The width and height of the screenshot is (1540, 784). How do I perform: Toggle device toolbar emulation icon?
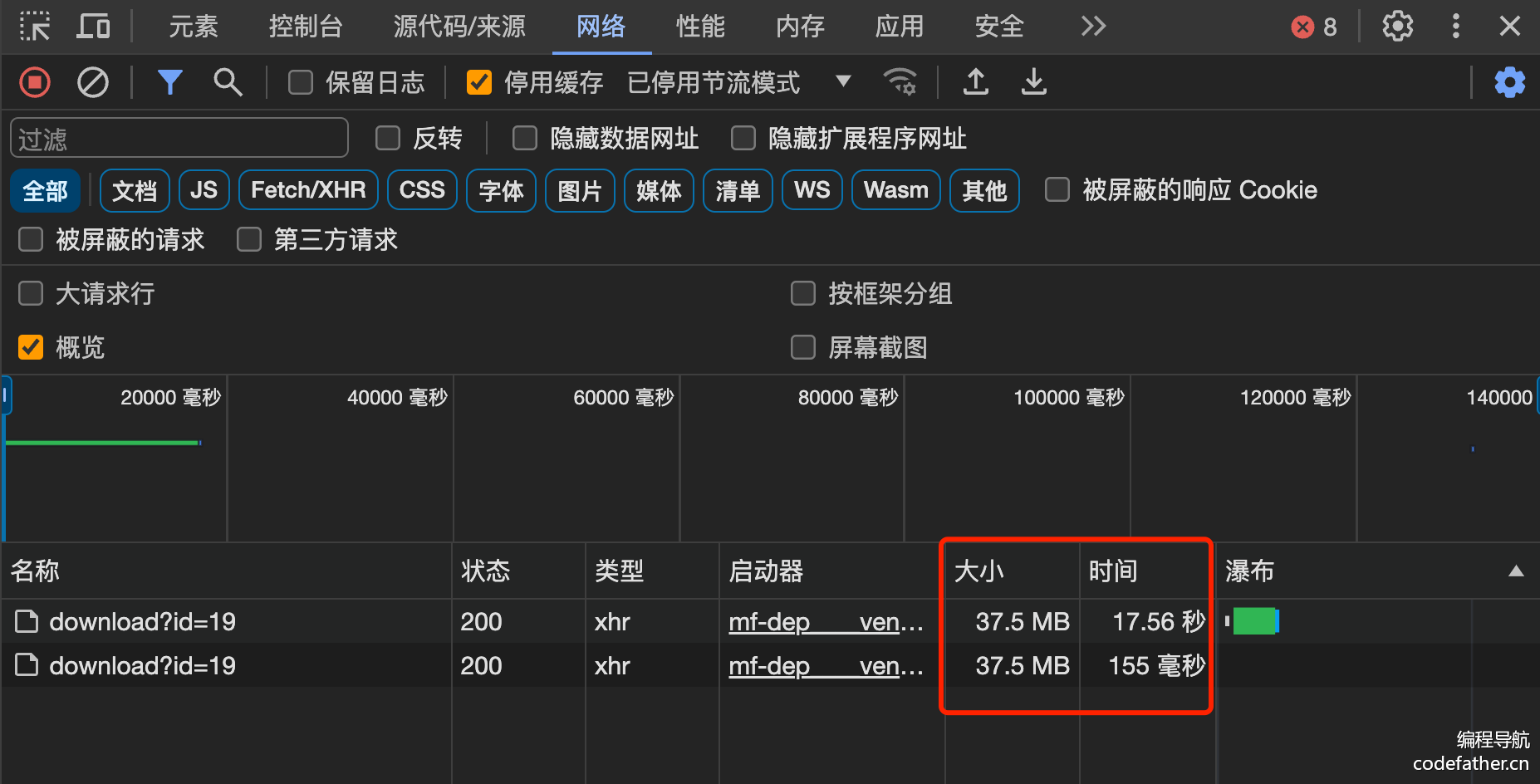point(93,27)
